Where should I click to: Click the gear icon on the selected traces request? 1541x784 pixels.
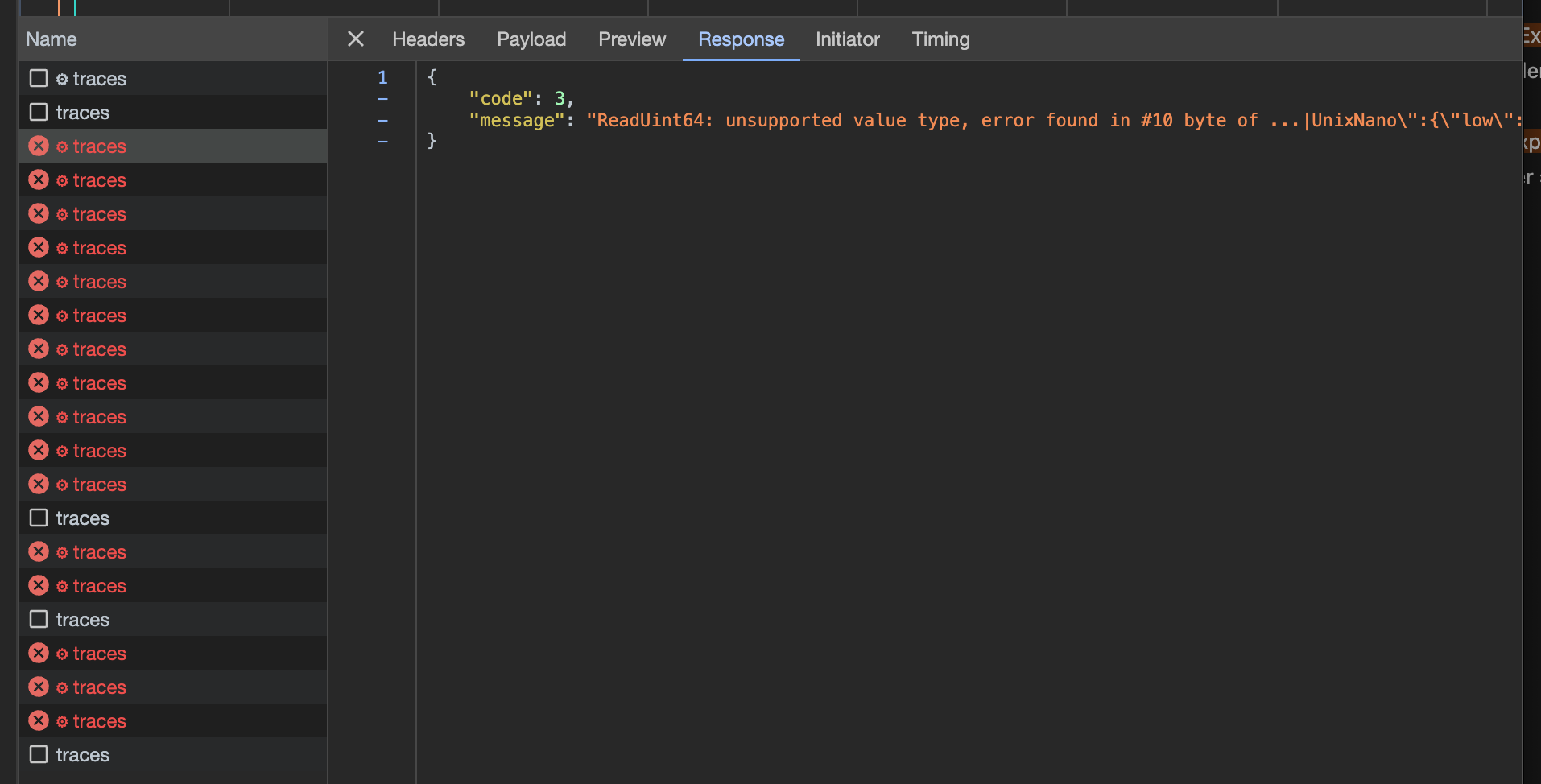pos(61,146)
